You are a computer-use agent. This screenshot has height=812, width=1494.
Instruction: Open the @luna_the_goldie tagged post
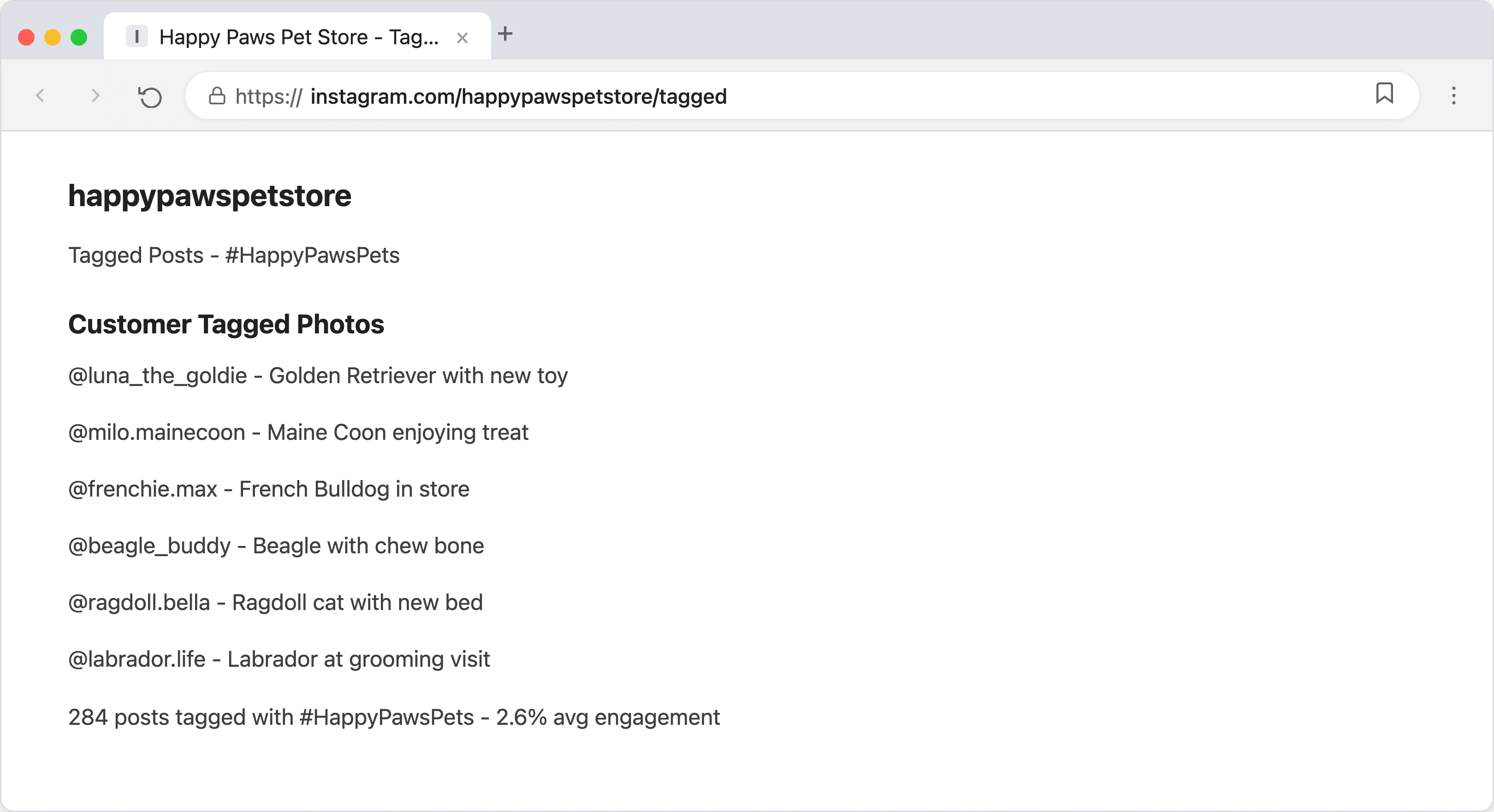[318, 376]
